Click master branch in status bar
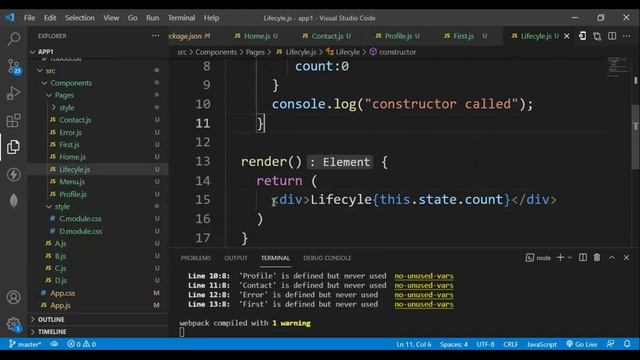 coord(24,344)
